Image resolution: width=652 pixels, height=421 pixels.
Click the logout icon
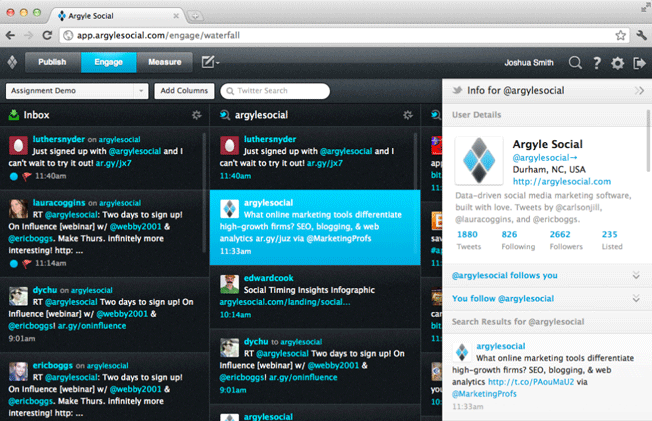pyautogui.click(x=639, y=63)
